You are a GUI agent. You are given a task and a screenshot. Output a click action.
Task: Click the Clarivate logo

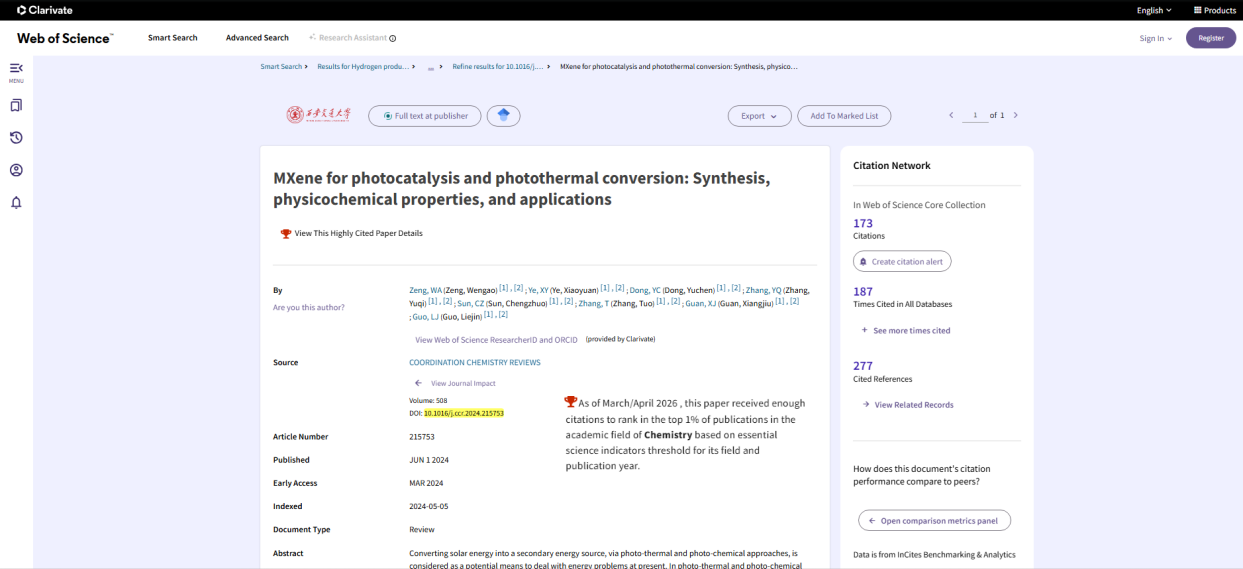[x=45, y=10]
